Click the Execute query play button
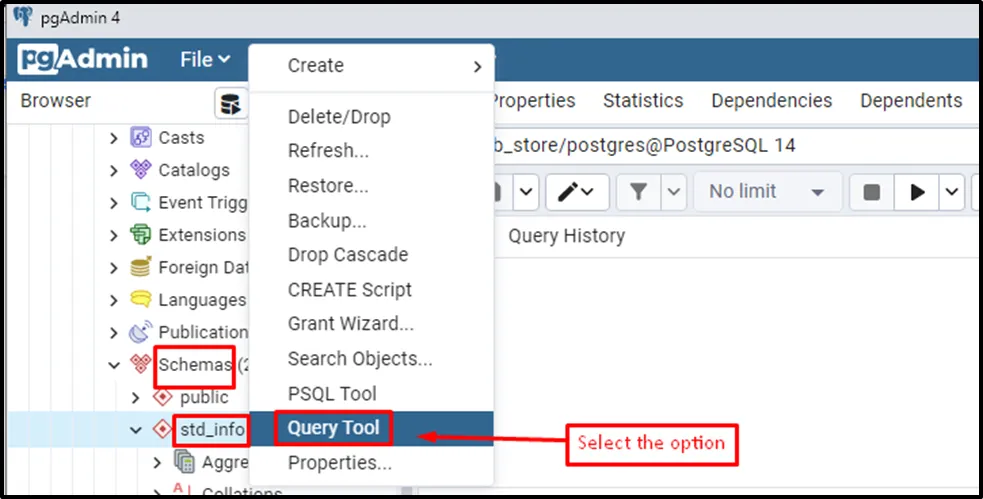The width and height of the screenshot is (983, 499). coord(918,192)
